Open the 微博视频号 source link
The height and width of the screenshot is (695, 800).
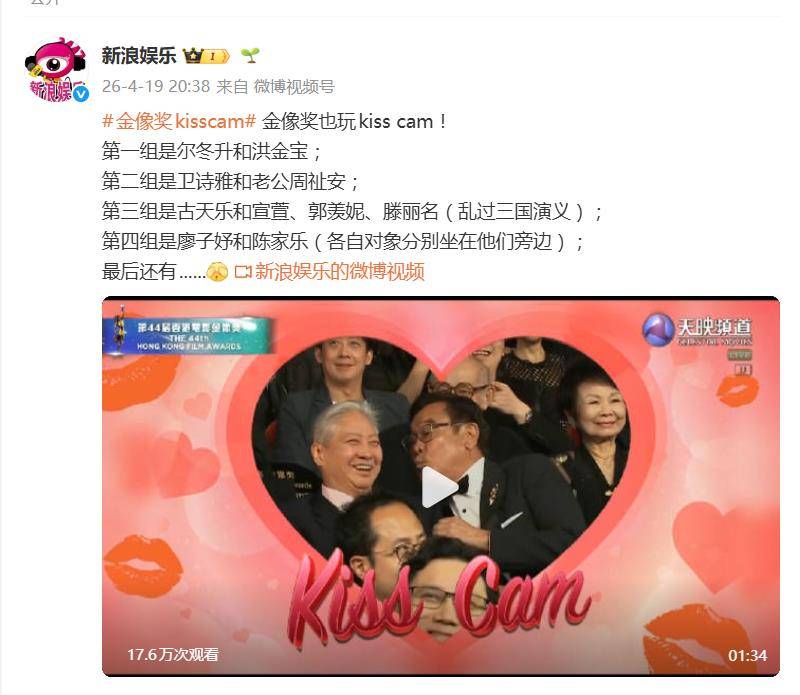[x=294, y=87]
